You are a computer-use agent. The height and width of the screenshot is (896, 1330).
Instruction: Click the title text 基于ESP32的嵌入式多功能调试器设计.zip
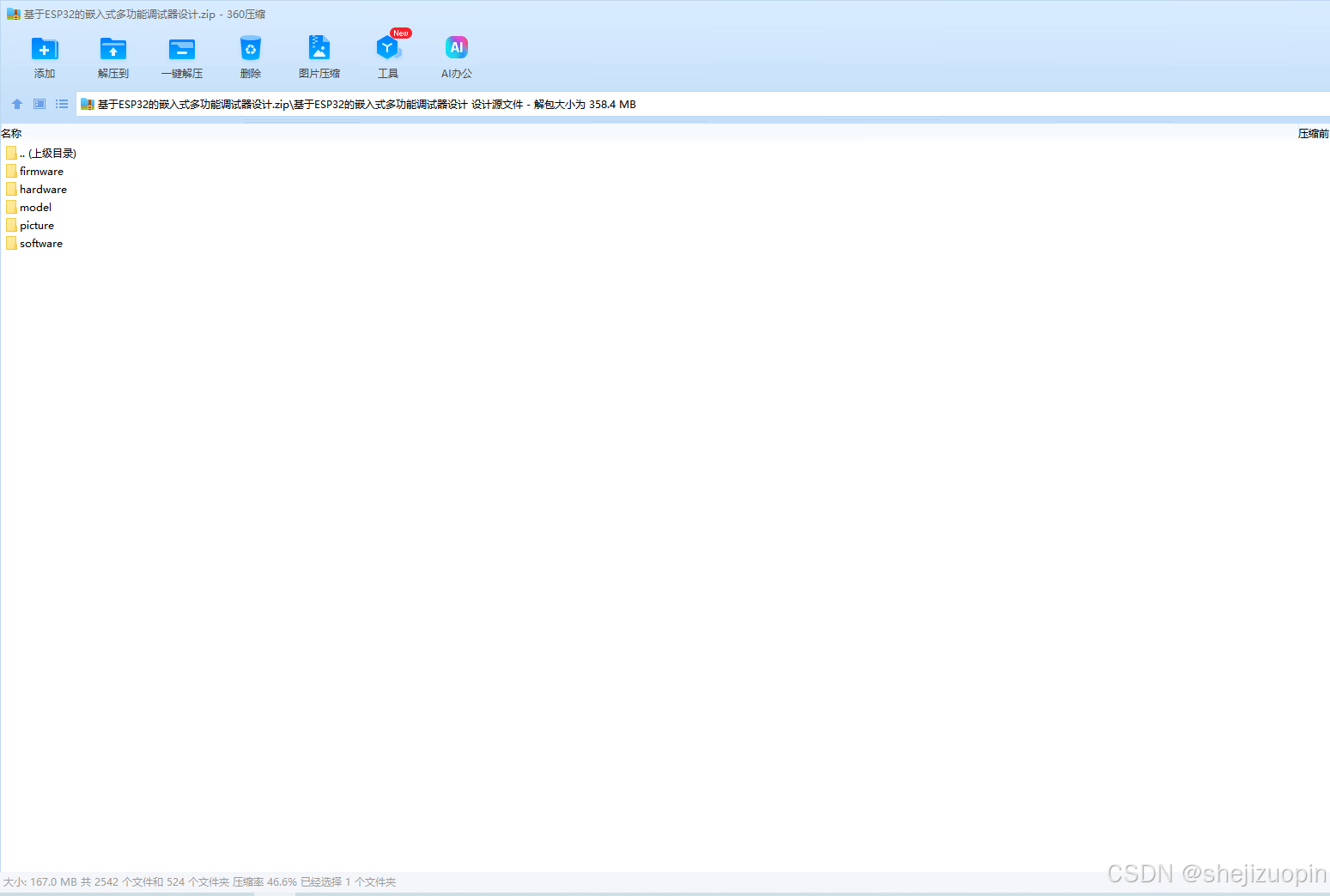click(119, 15)
